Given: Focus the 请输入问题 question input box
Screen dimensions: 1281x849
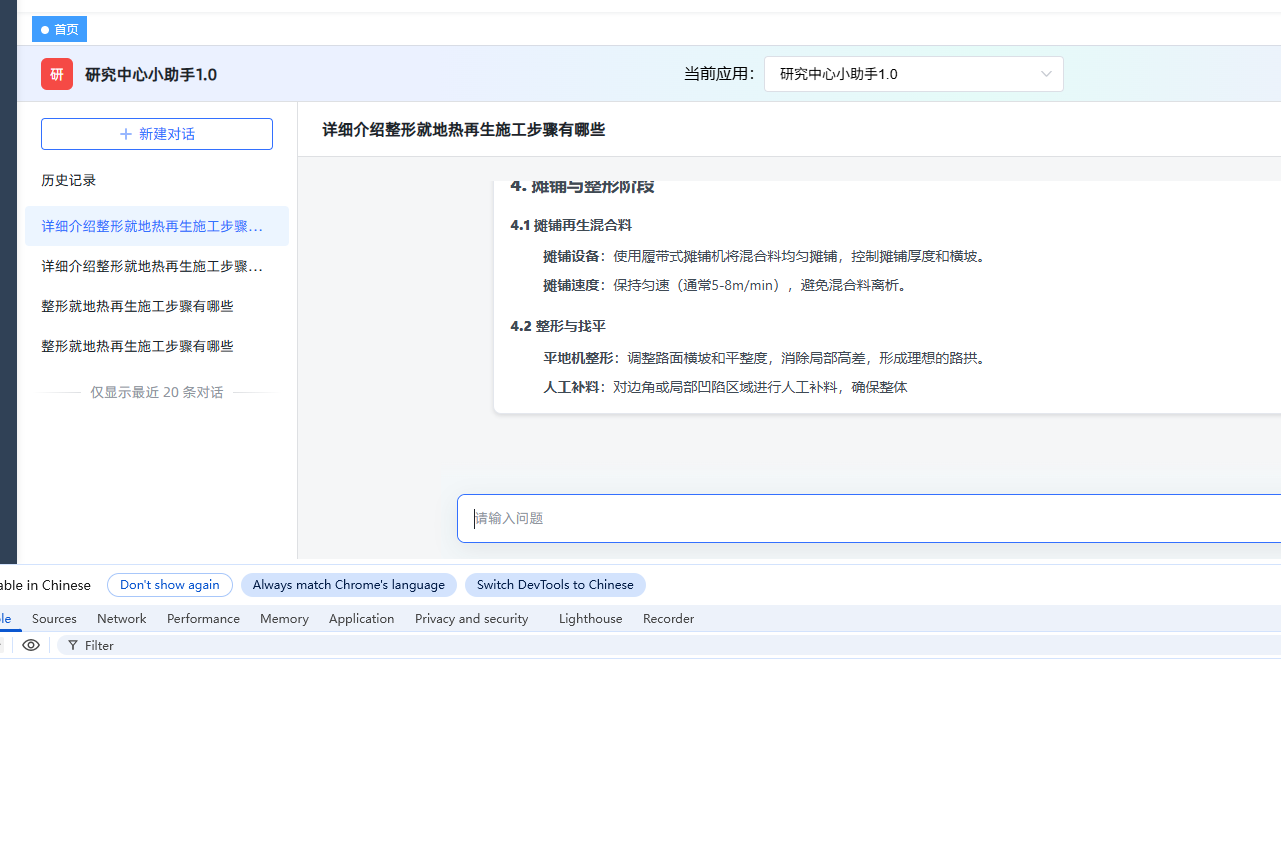Looking at the screenshot, I should 869,518.
